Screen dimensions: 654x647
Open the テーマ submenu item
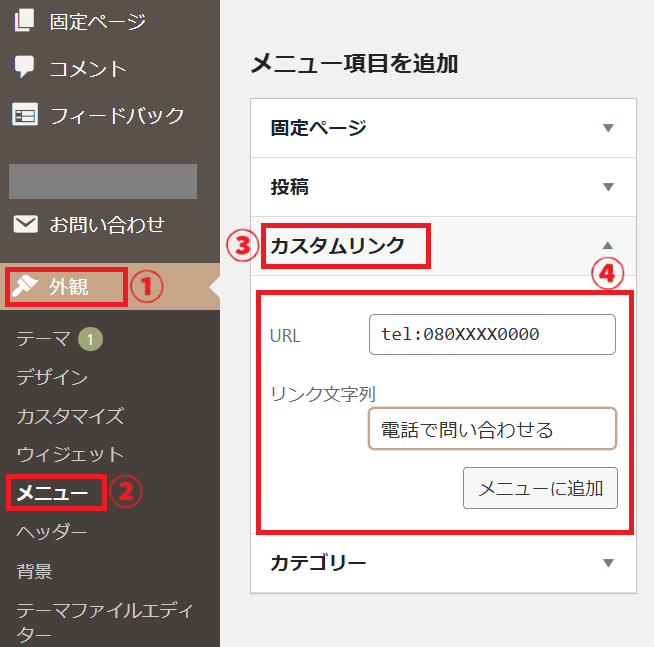click(x=43, y=338)
